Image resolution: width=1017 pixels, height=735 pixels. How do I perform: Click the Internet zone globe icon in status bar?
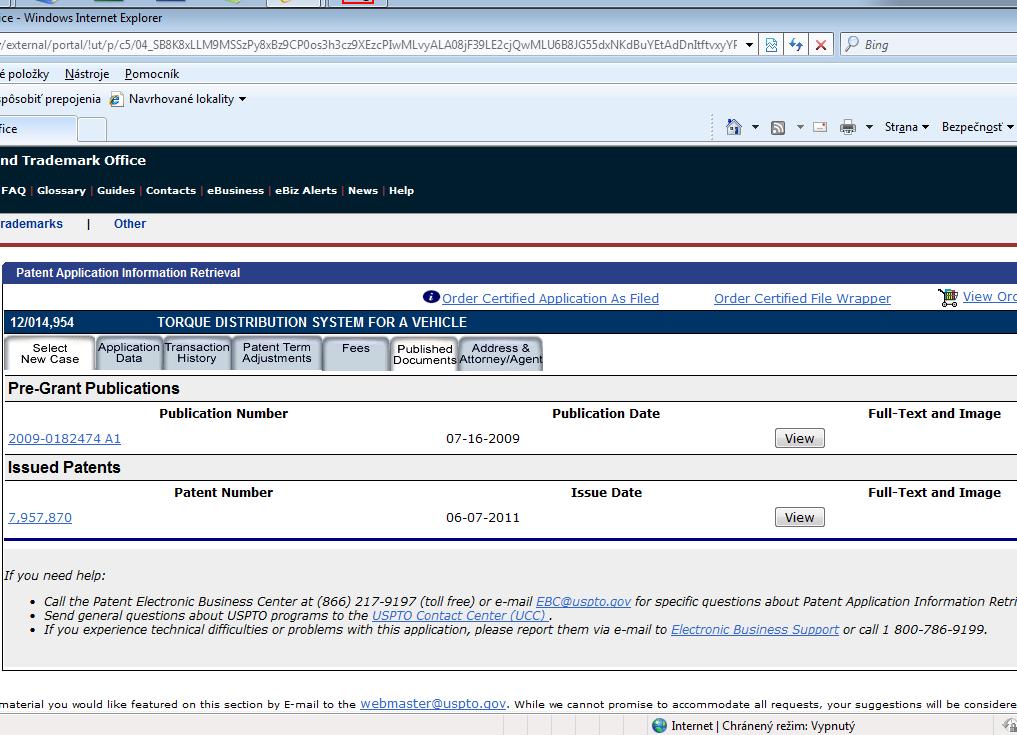(659, 725)
